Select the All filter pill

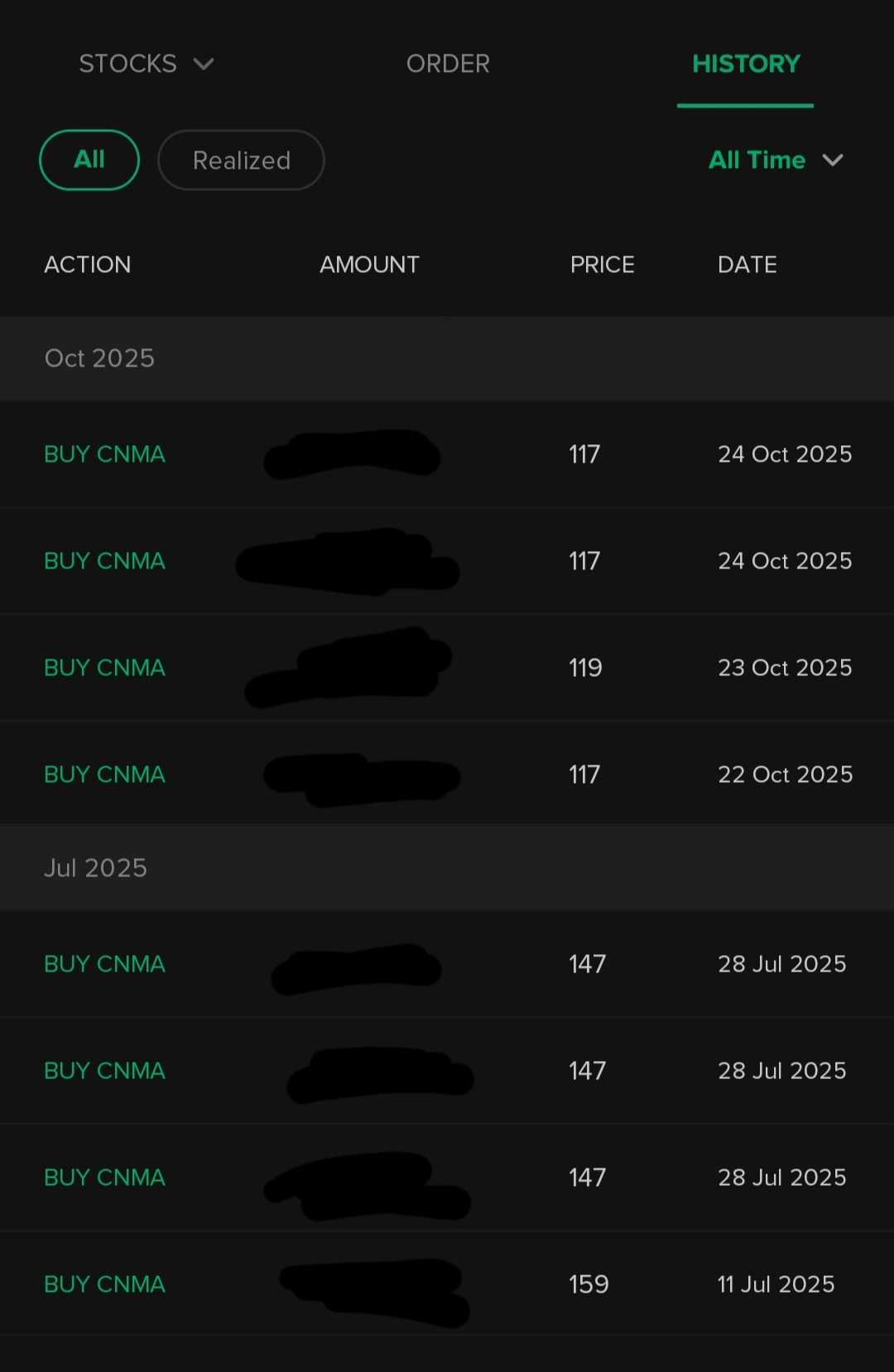89,160
